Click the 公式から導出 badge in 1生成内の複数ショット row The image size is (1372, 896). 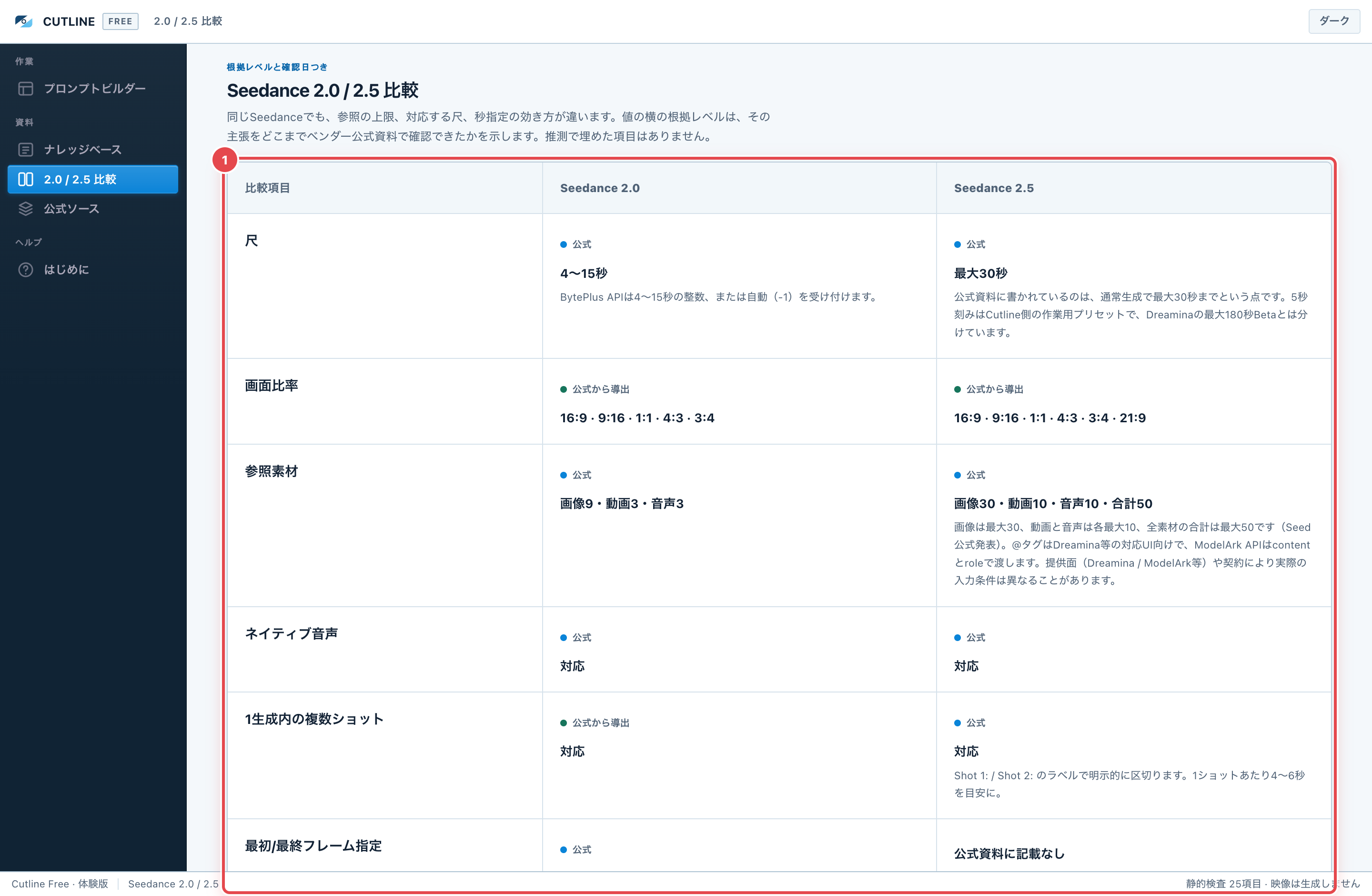click(595, 723)
